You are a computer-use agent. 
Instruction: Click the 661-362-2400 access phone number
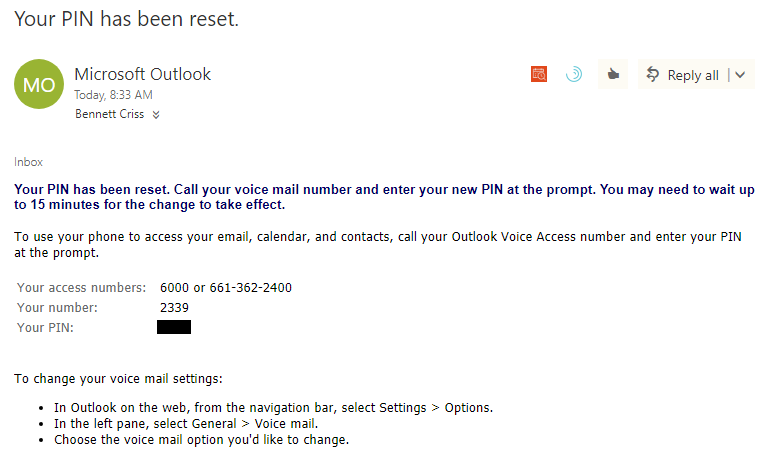tap(250, 288)
